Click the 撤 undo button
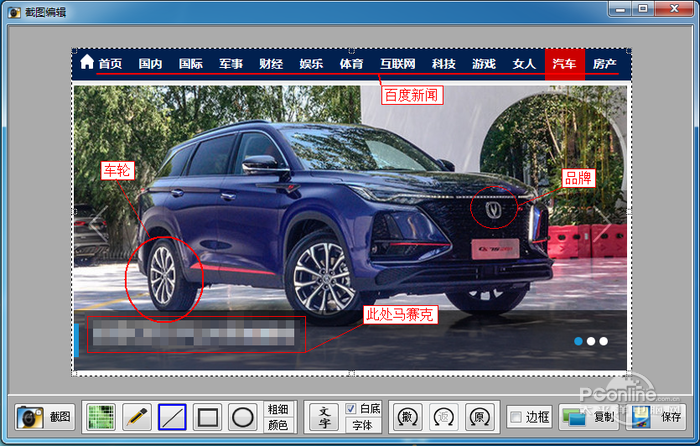 click(x=407, y=417)
